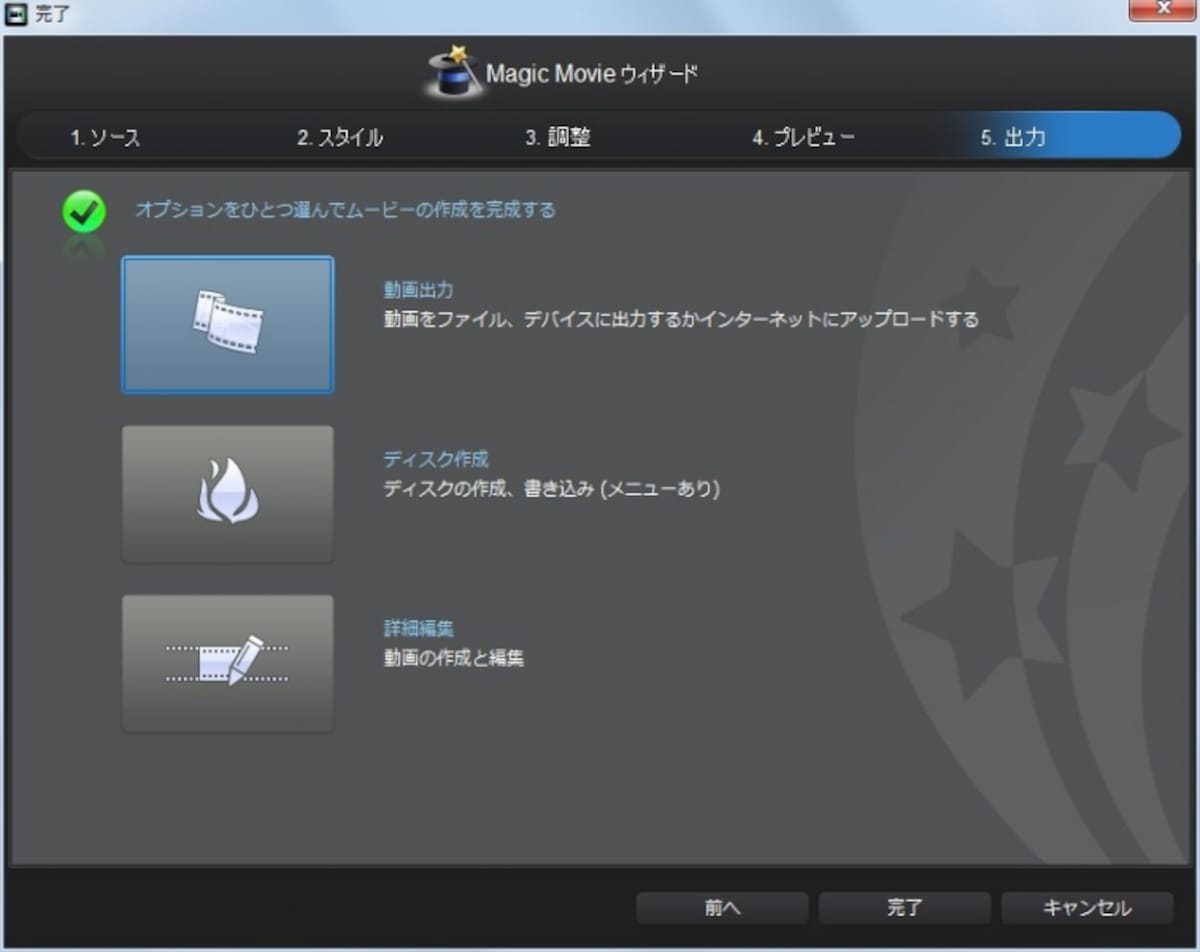Click the 完了 button to finish
The image size is (1200, 952).
coord(905,908)
